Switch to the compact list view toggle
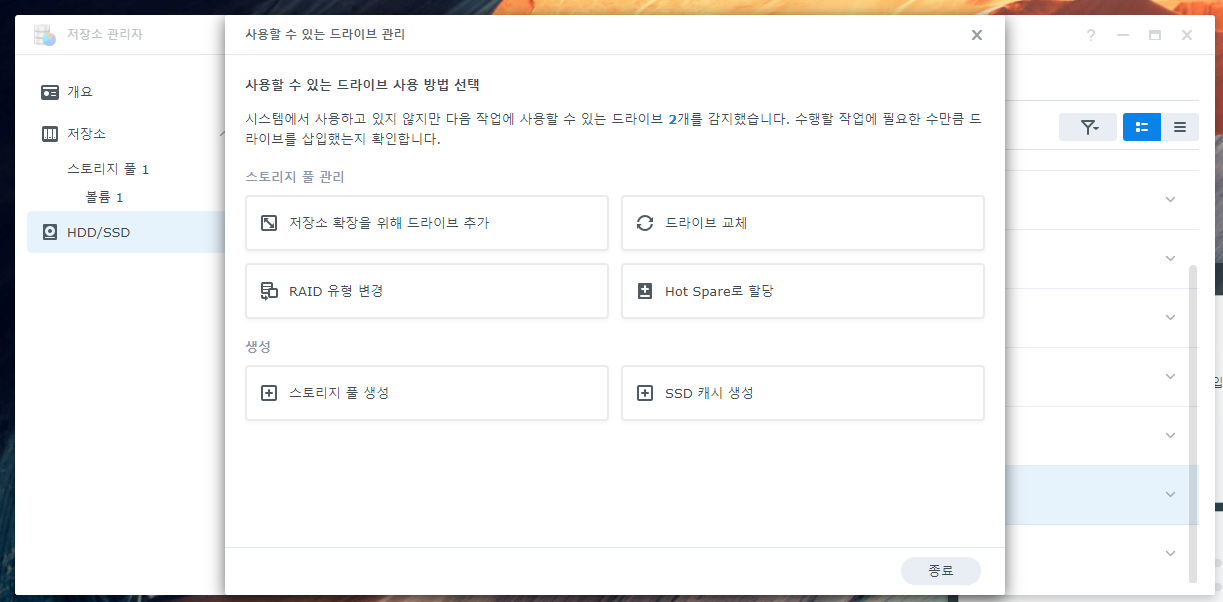The width and height of the screenshot is (1223, 602). (1180, 127)
